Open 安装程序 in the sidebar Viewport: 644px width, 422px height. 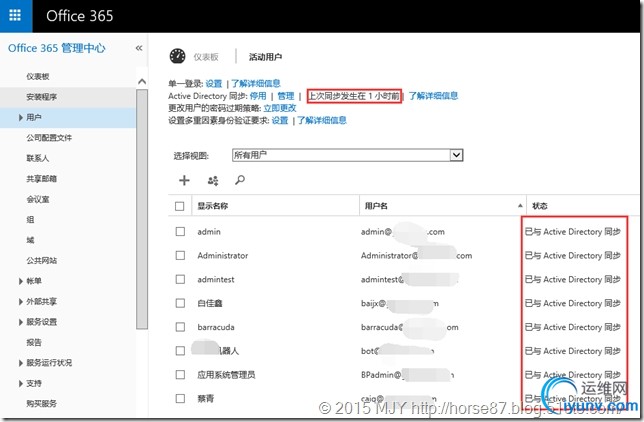pos(41,97)
